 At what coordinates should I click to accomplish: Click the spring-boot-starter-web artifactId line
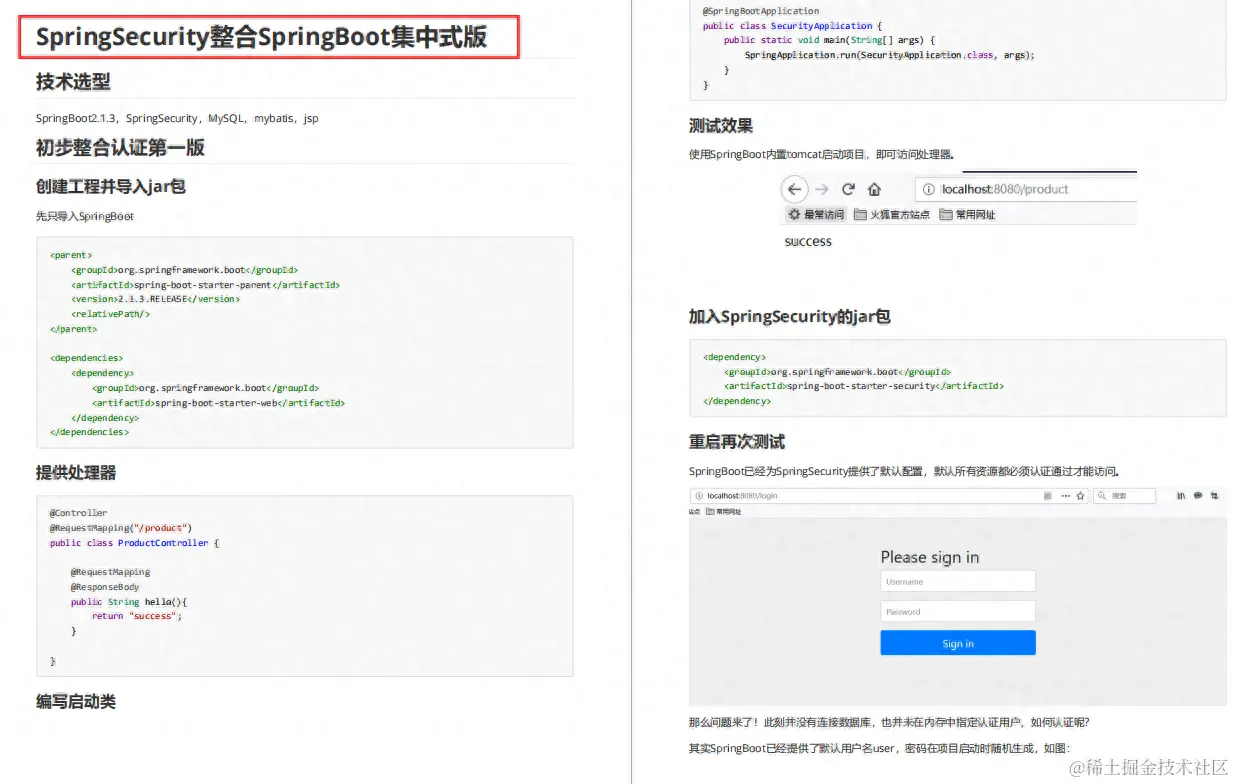click(218, 403)
